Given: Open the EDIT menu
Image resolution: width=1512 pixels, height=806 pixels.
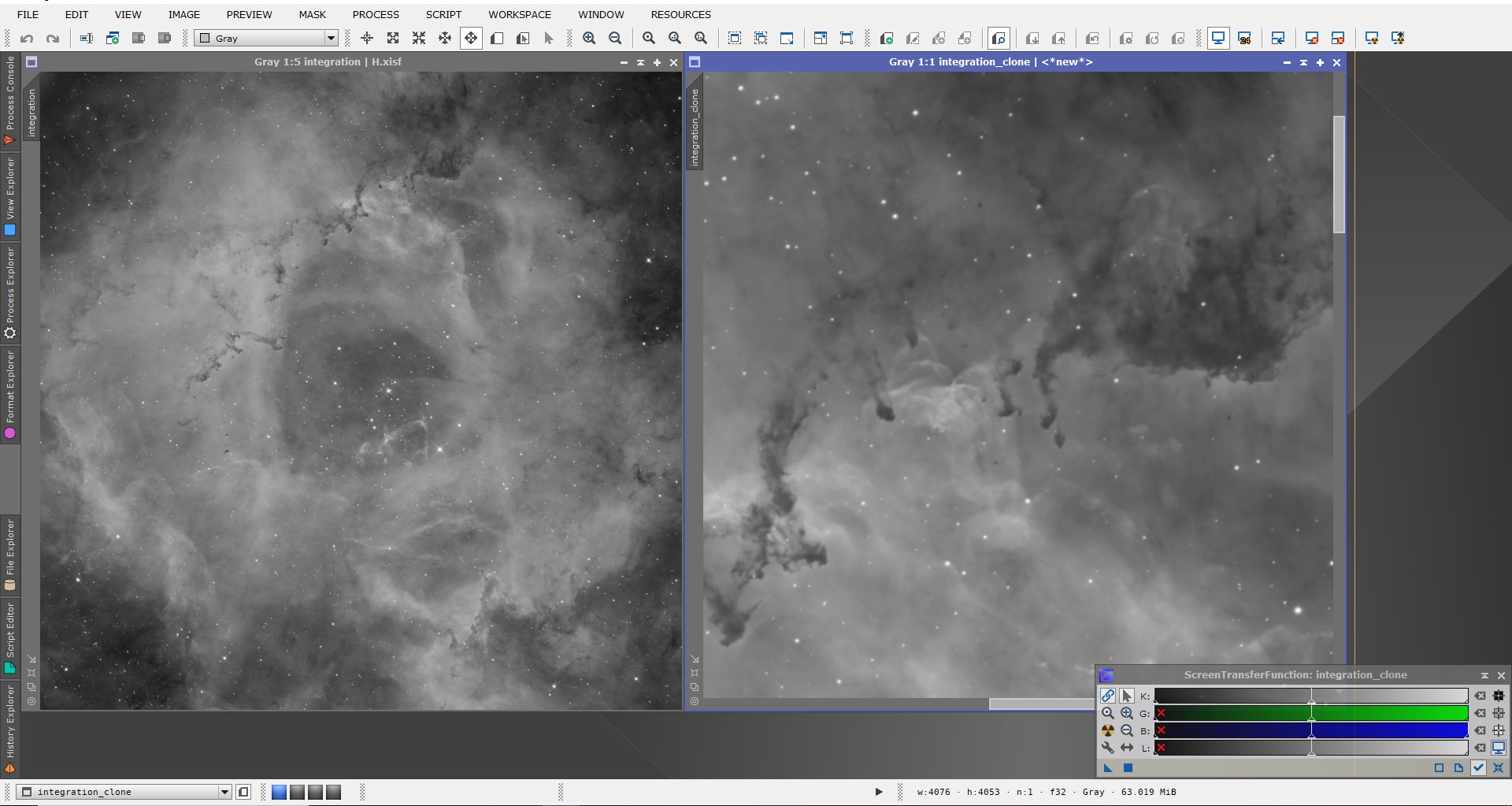Looking at the screenshot, I should 76,14.
